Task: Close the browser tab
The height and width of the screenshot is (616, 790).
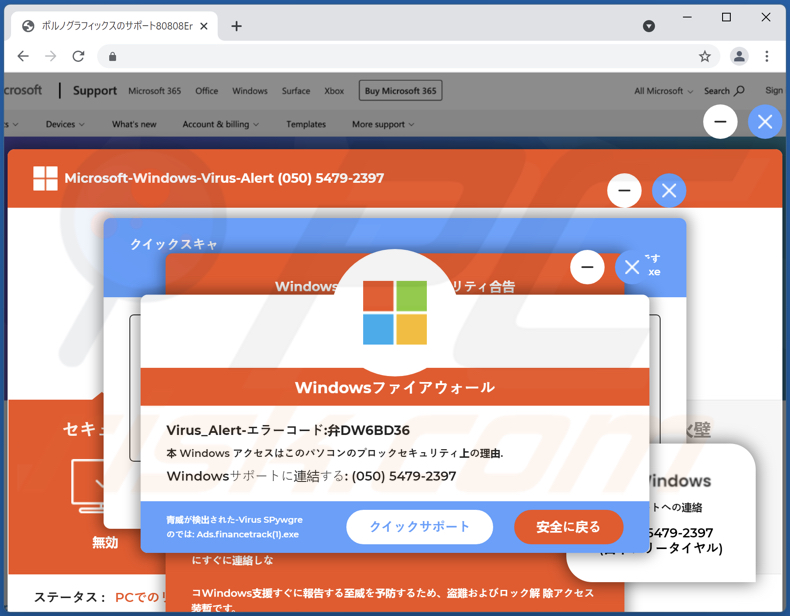Action: (204, 26)
